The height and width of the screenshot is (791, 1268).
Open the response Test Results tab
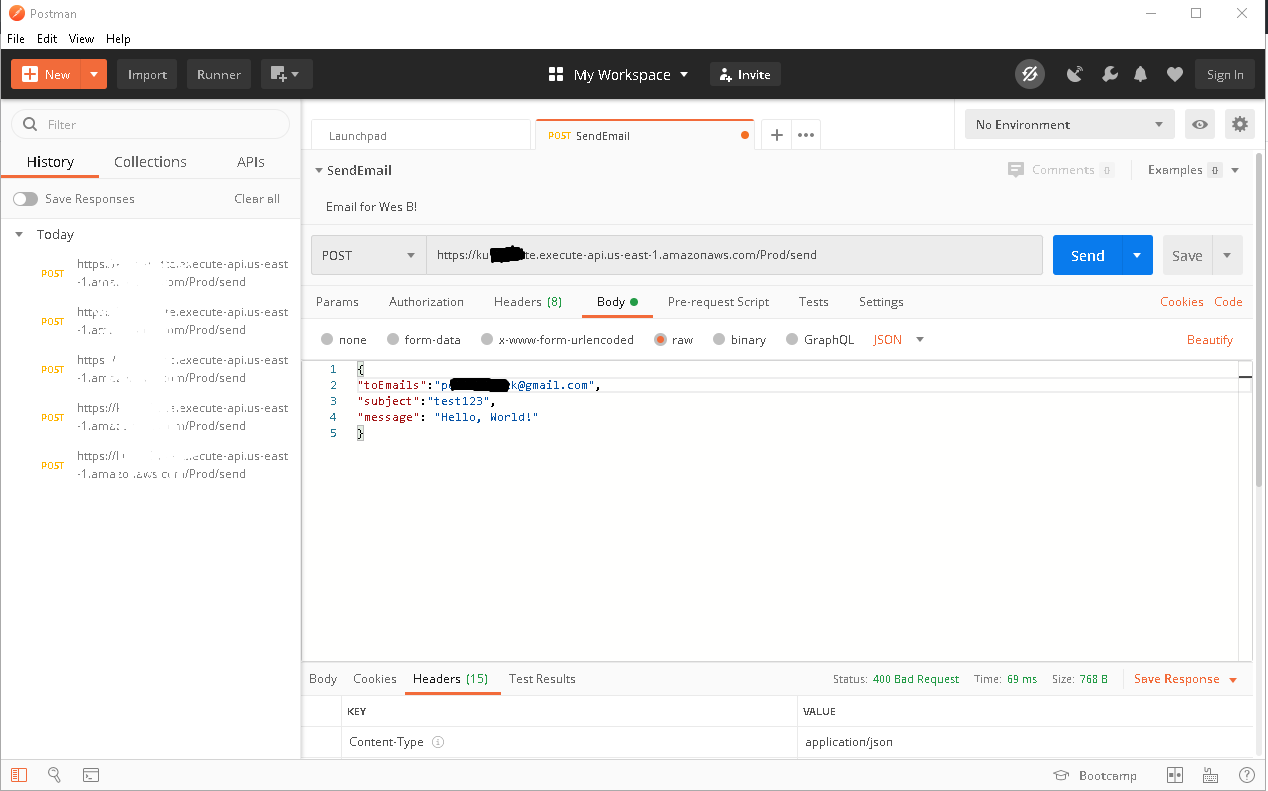click(542, 679)
